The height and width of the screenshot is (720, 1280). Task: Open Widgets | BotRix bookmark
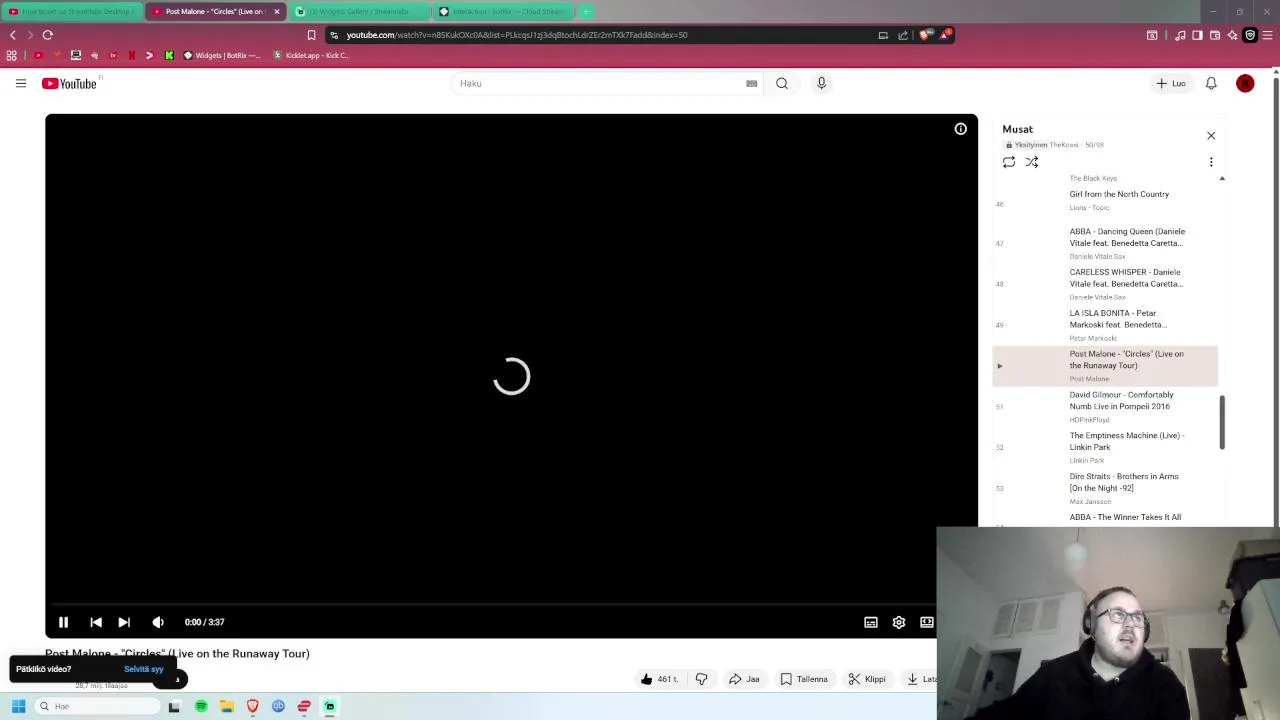221,55
